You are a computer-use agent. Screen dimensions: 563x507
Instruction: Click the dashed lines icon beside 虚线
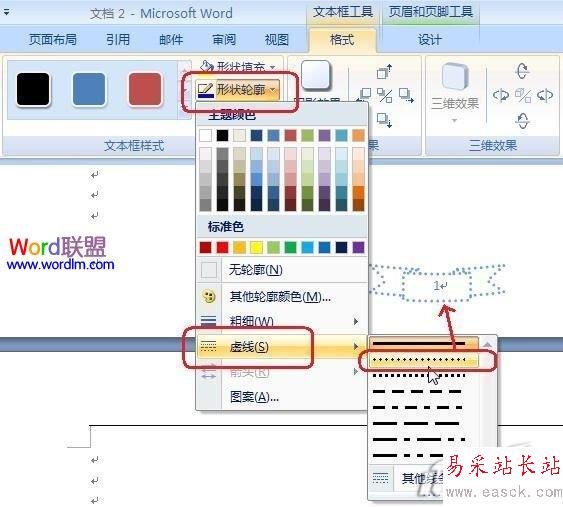[x=209, y=346]
